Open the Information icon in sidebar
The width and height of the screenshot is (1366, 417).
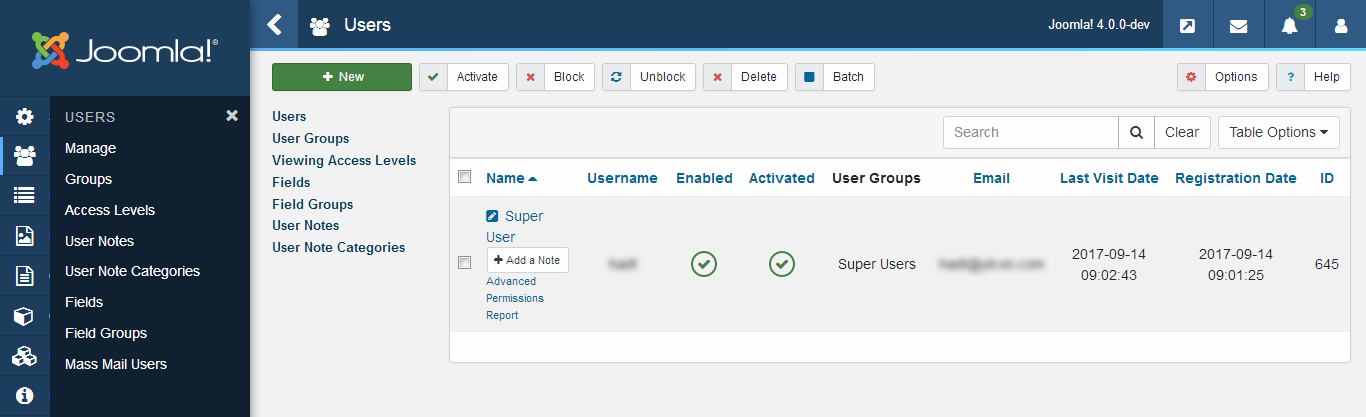click(25, 396)
